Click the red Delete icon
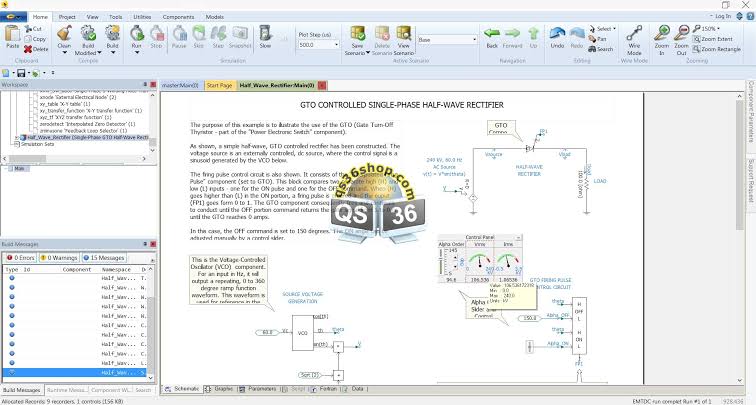The height and width of the screenshot is (405, 756). coord(28,49)
